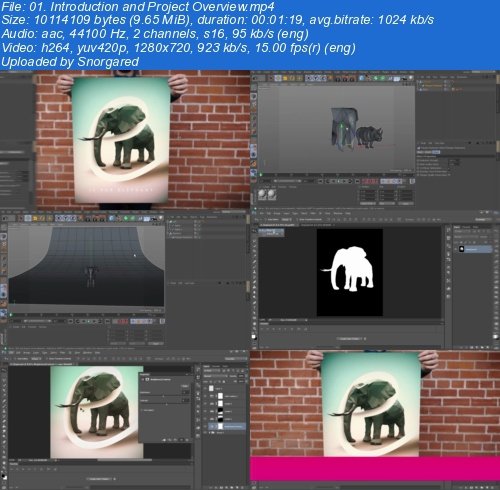Click the elephant artwork canvas in the bottom-left Photoshop frame
500x490 pixels.
pos(97,412)
